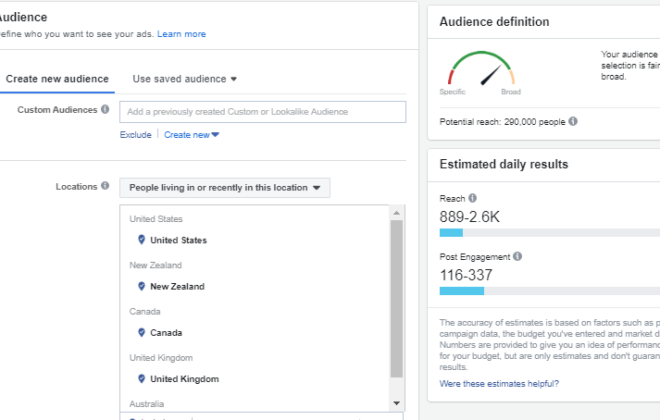Click the United Kingdom location pin icon
The width and height of the screenshot is (660, 420).
141,378
